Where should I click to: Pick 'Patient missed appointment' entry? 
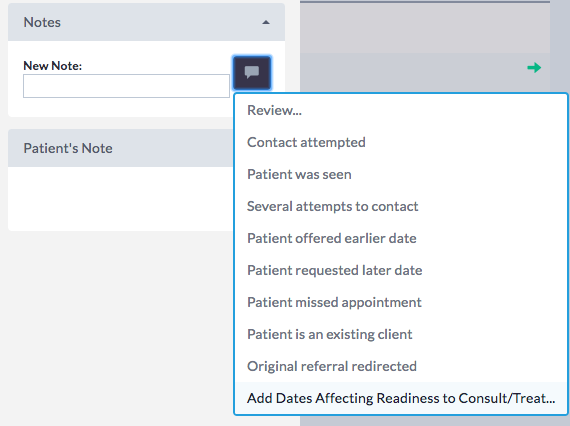pos(401,302)
